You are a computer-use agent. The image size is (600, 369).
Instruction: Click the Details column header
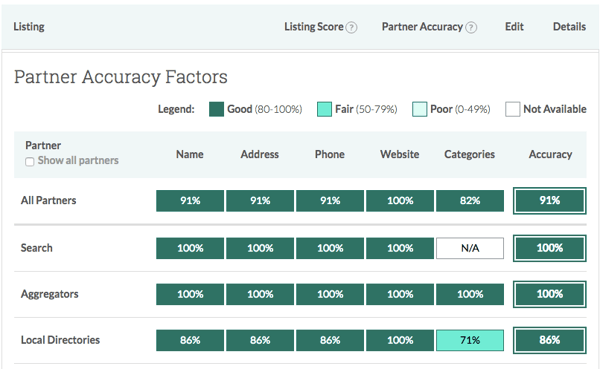(x=569, y=27)
